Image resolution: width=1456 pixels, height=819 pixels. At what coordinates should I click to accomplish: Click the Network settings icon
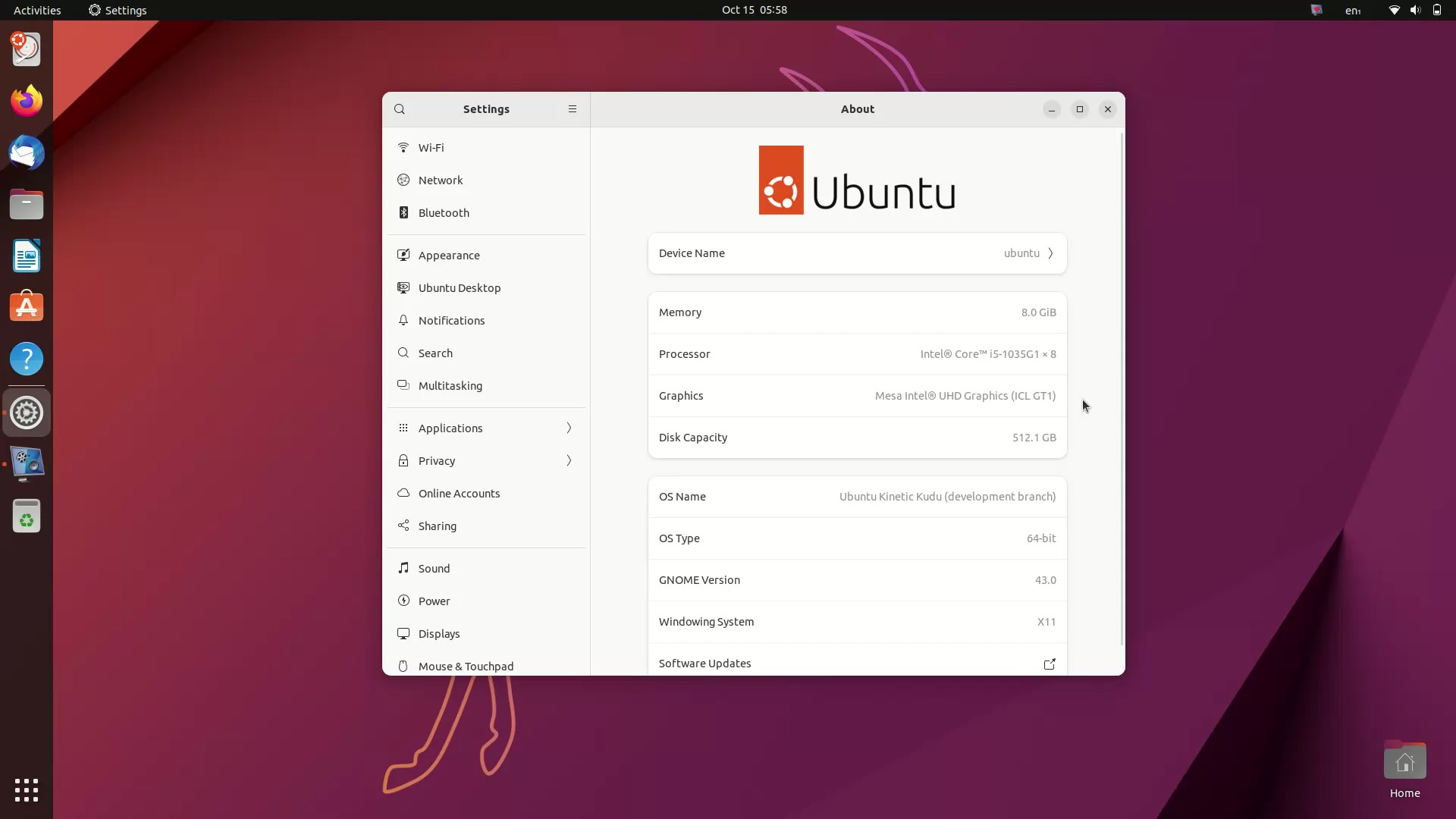pos(403,180)
